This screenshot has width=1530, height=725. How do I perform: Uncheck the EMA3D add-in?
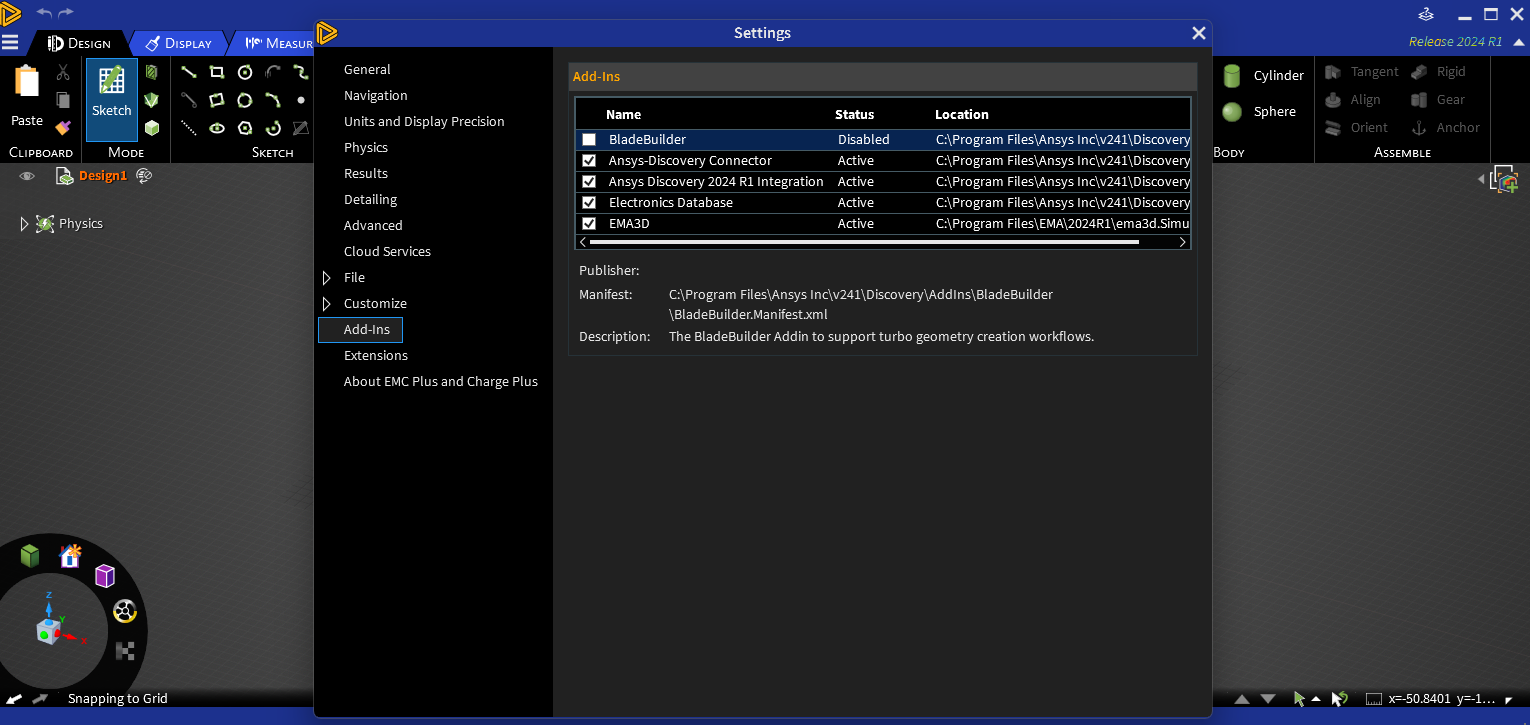click(x=589, y=224)
